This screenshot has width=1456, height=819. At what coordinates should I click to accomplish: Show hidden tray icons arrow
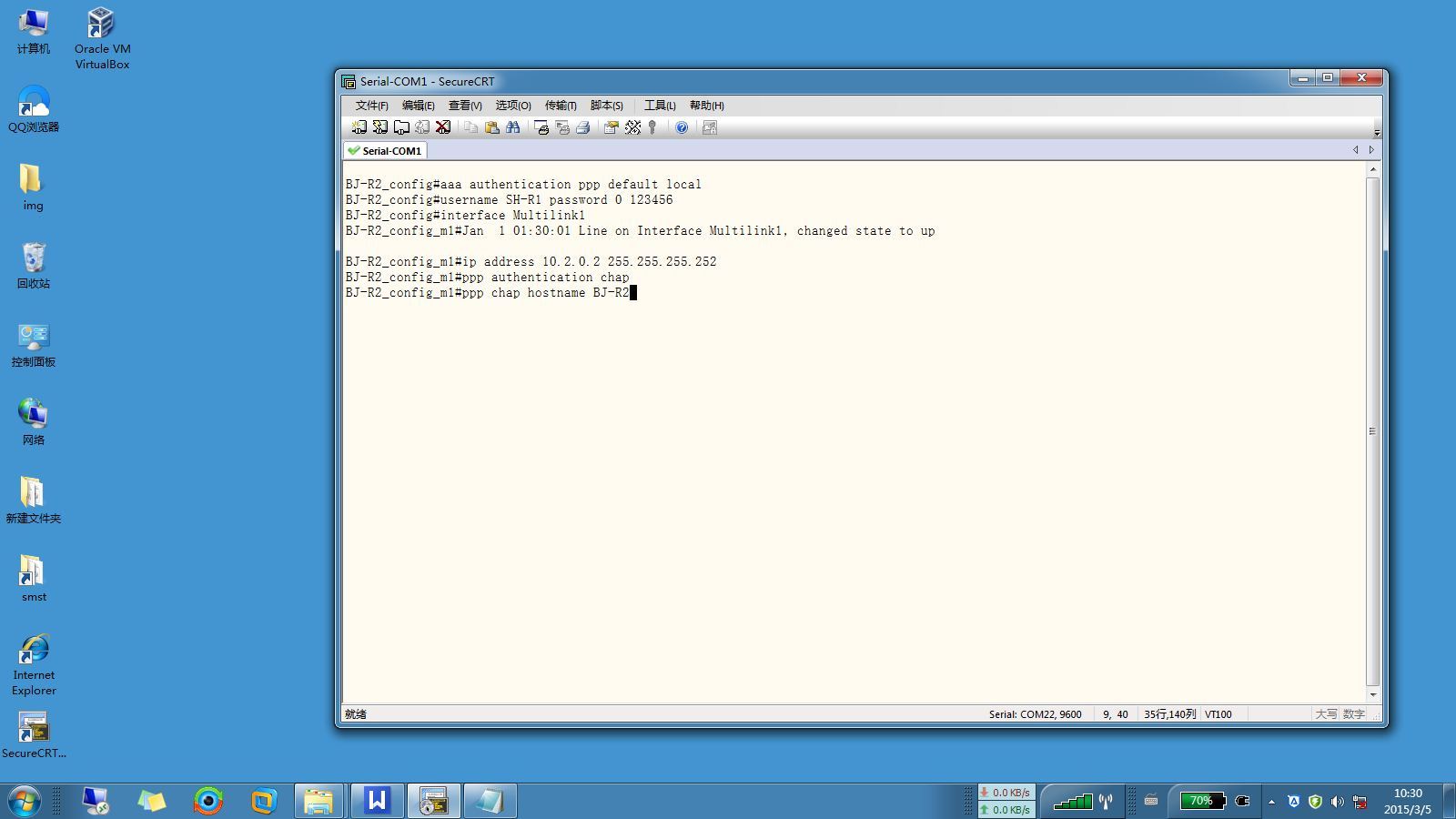click(x=1271, y=802)
